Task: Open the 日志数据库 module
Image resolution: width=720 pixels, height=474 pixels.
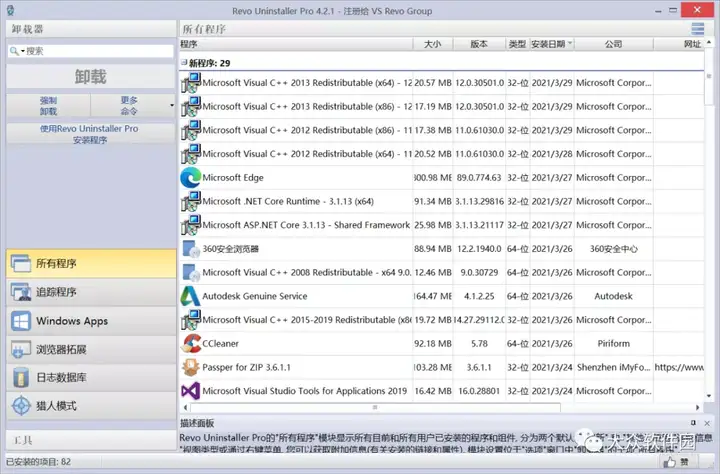Action: tap(91, 378)
